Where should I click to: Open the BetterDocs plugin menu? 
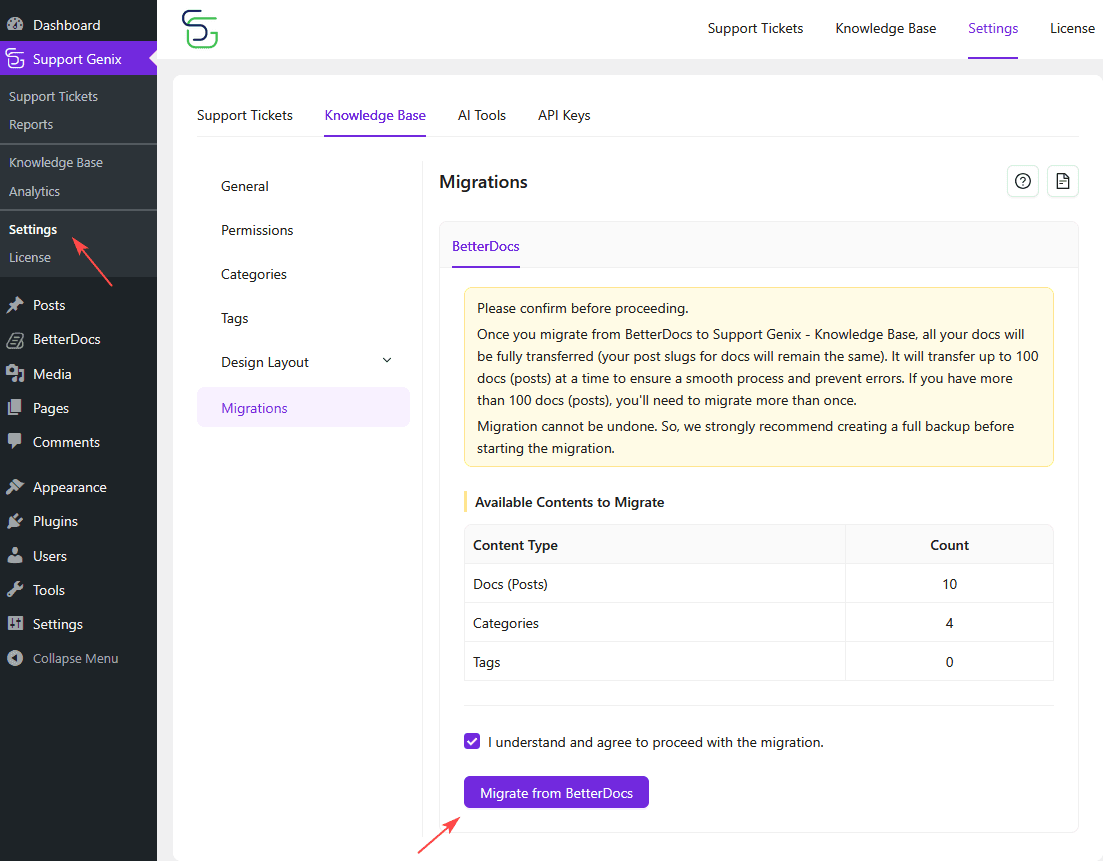coord(72,339)
